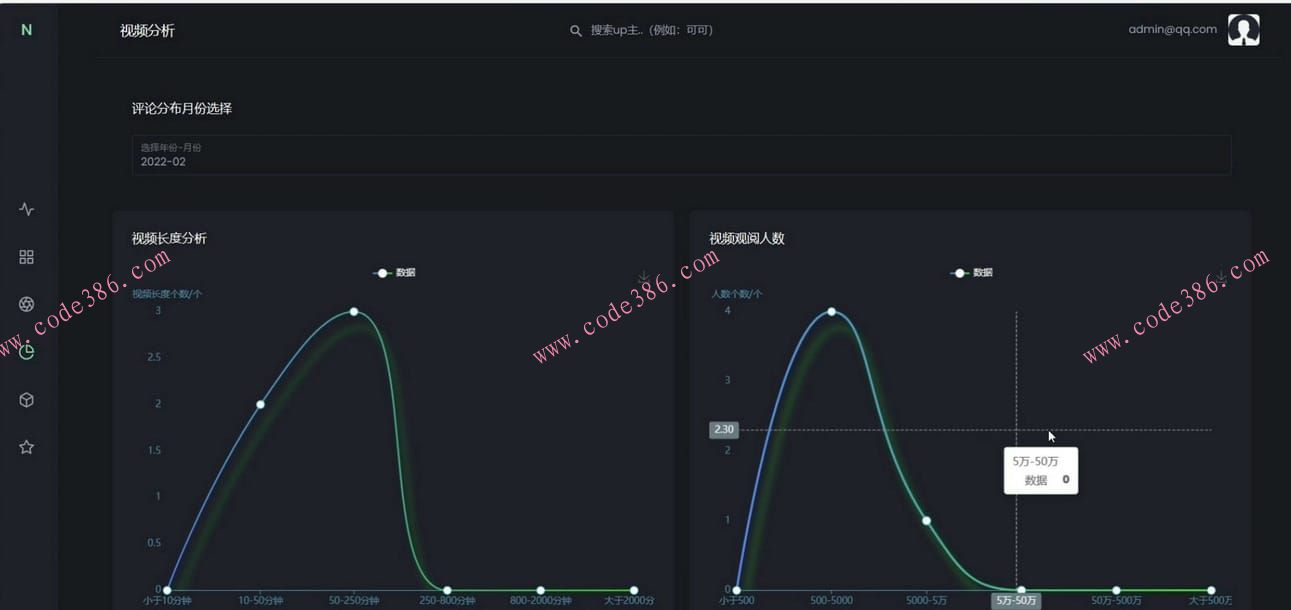
Task: Click the 视频长度个数/个 axis title
Action: [x=167, y=293]
